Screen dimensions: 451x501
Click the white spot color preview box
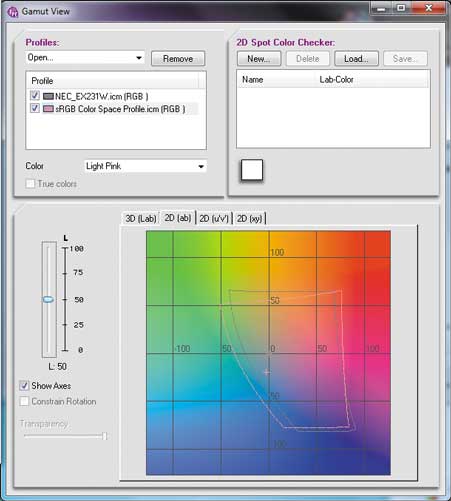(x=252, y=170)
